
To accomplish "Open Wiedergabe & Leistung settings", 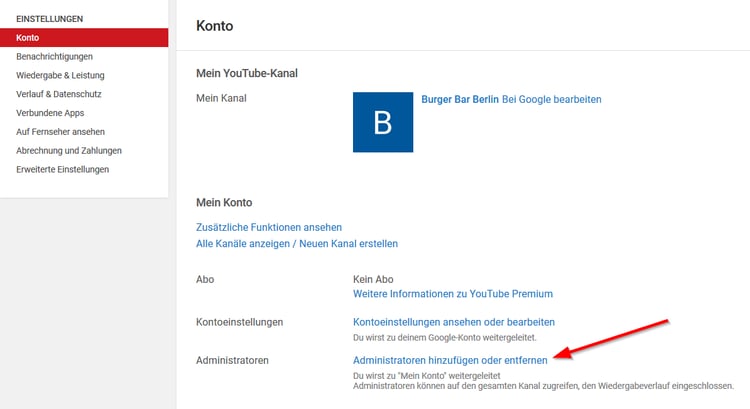I will tap(60, 75).
